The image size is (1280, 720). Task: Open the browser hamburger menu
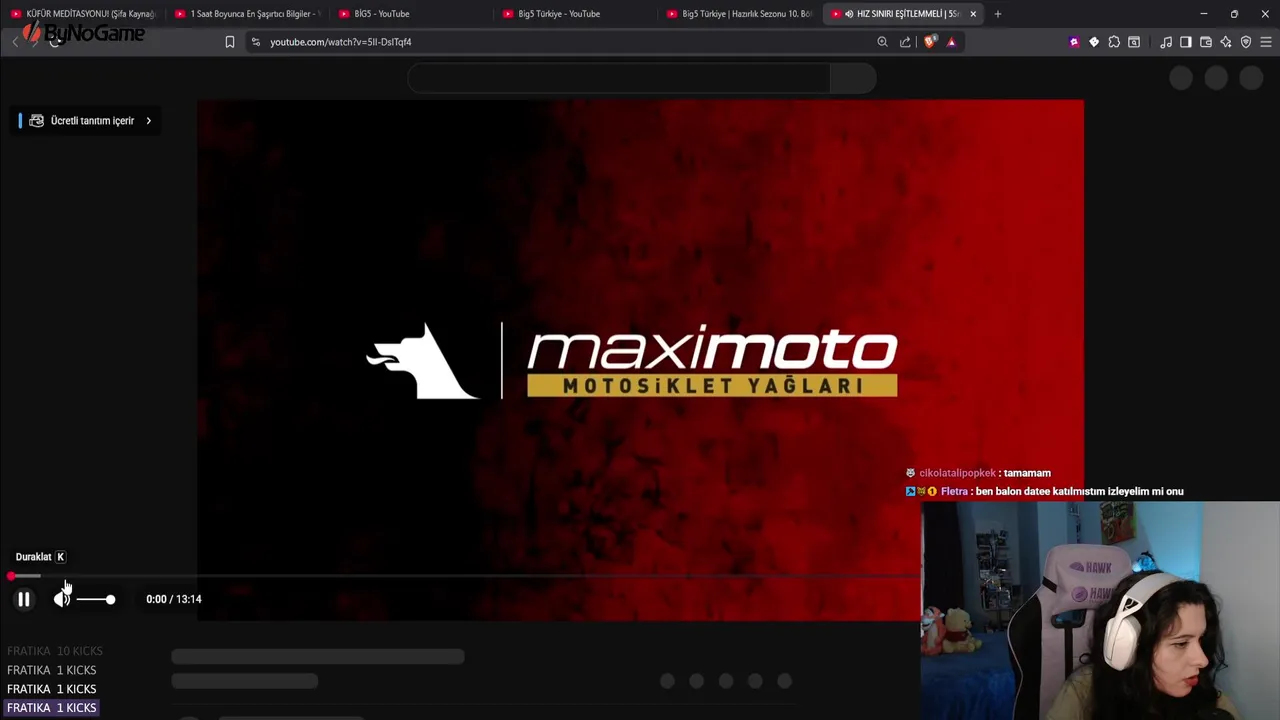1266,42
